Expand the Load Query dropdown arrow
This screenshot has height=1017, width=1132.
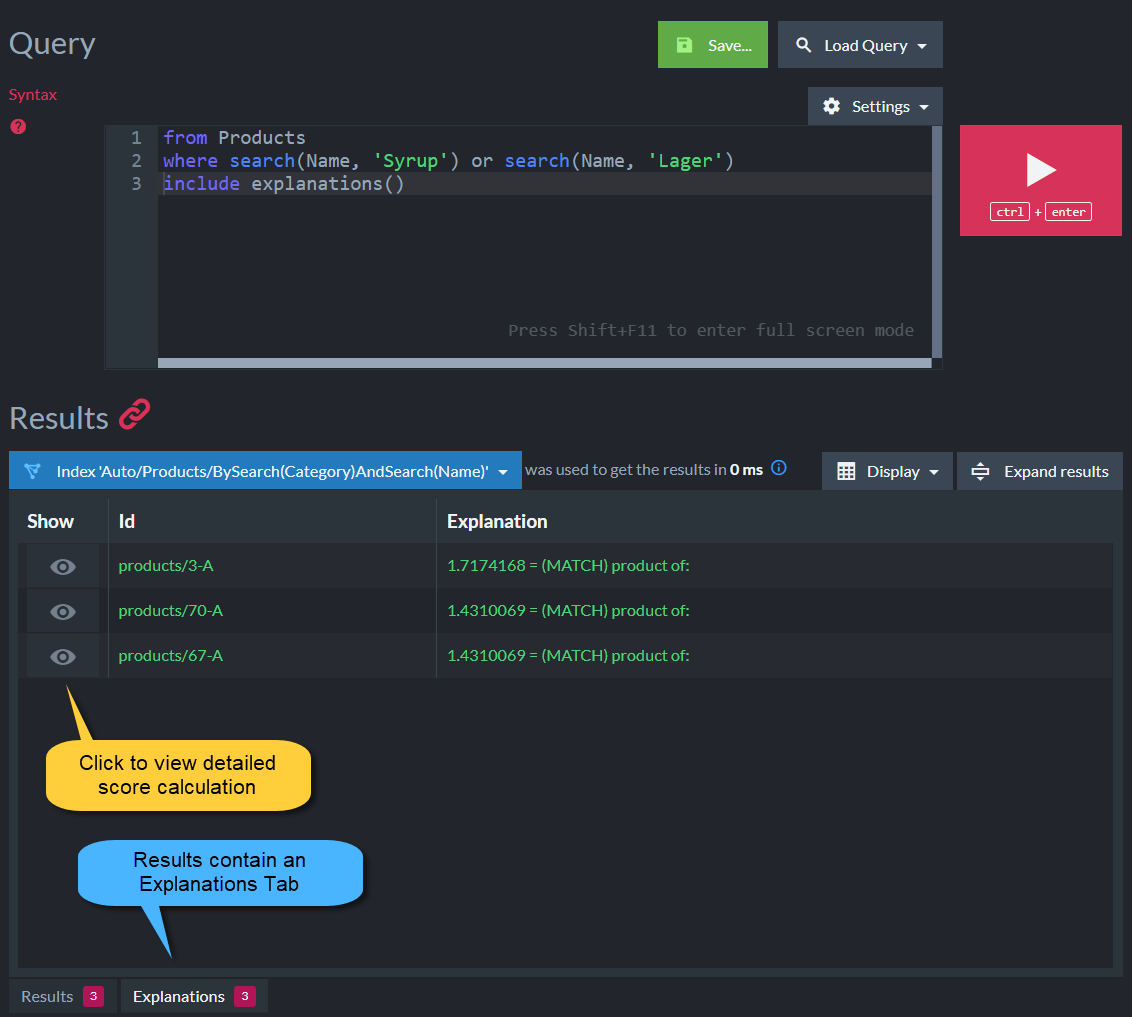tap(922, 46)
